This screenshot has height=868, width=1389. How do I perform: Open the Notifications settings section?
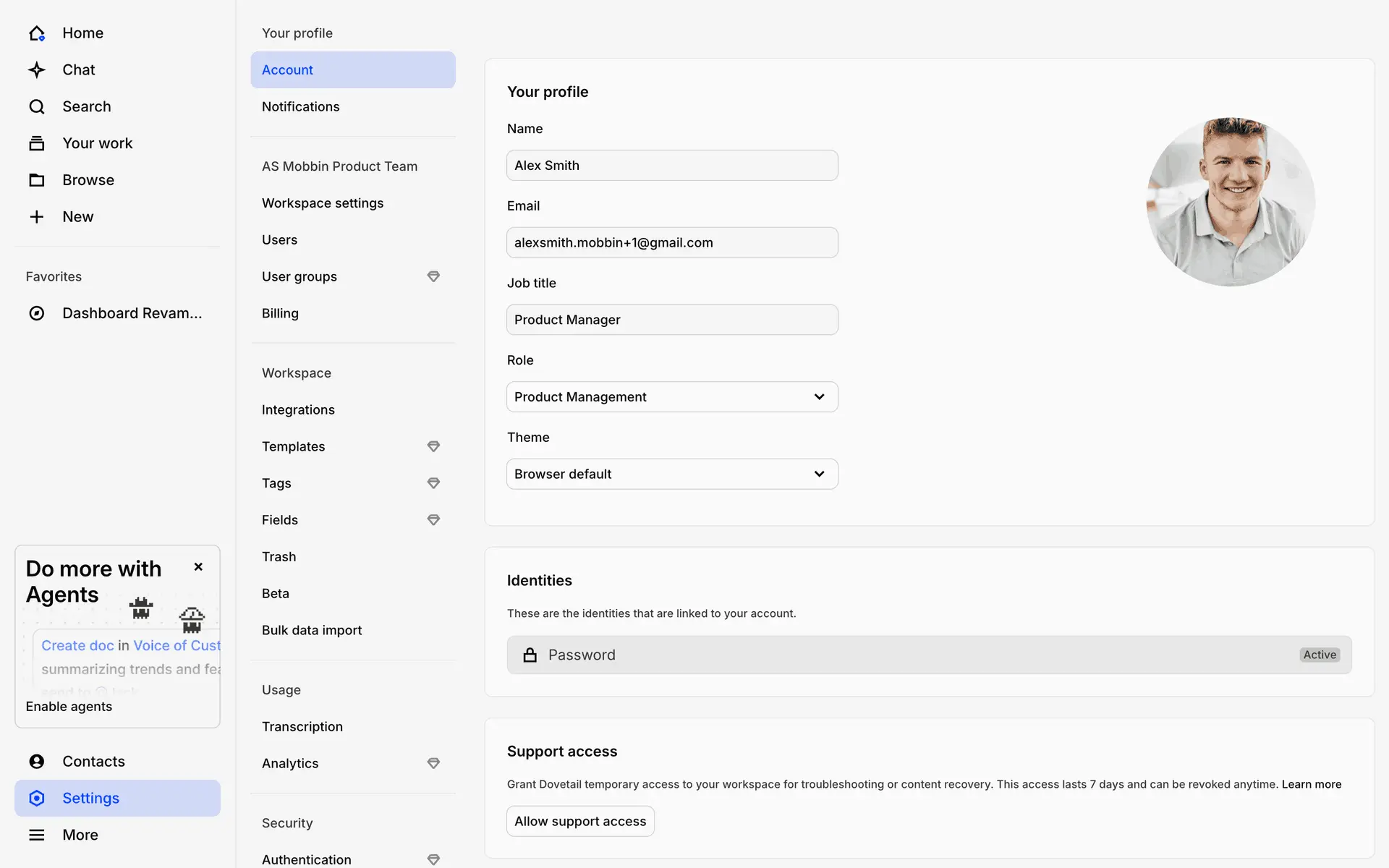301,107
